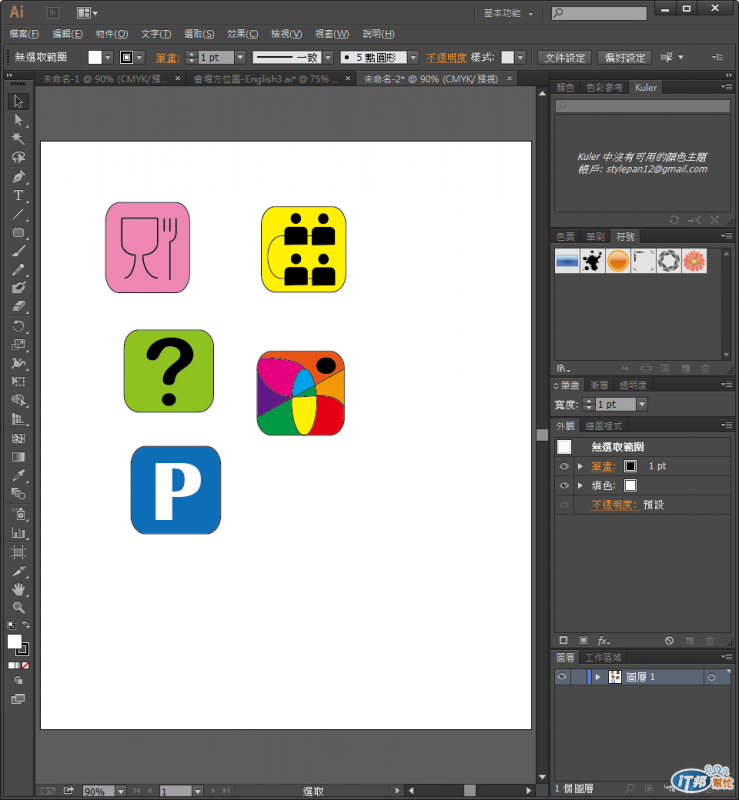The height and width of the screenshot is (800, 739).
Task: Select the Type tool
Action: 18,195
